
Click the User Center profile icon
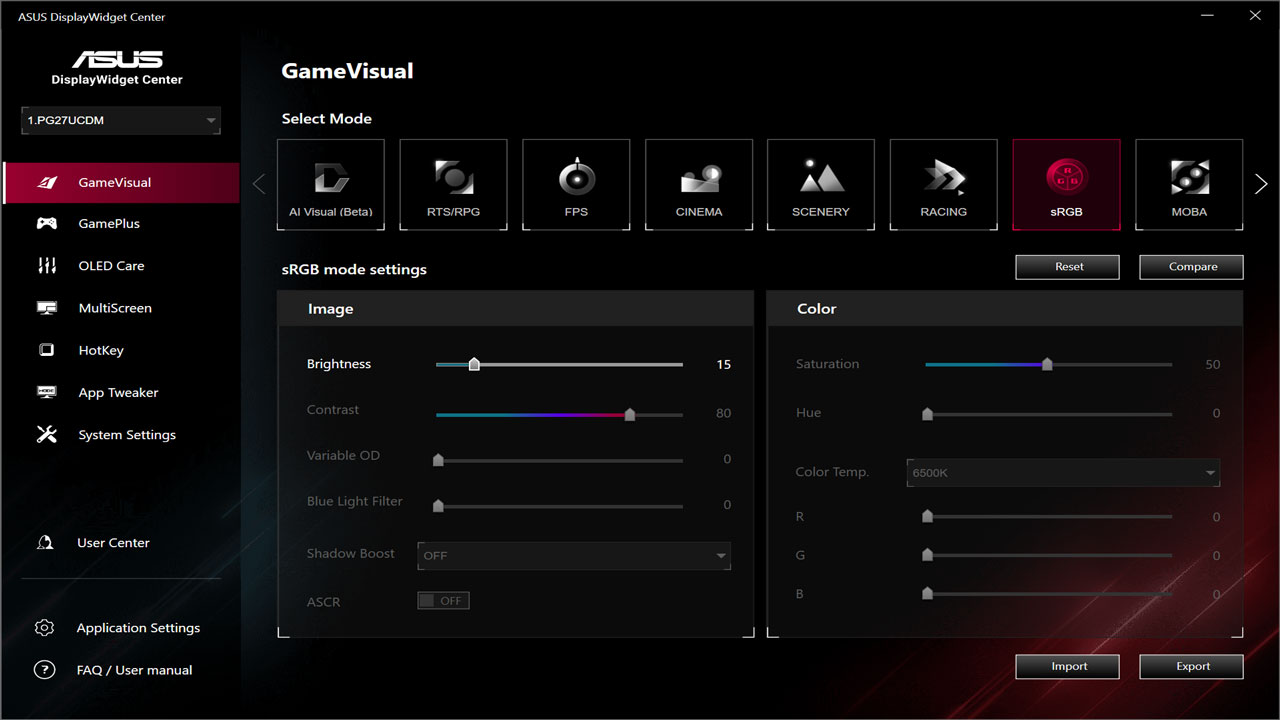pyautogui.click(x=45, y=542)
